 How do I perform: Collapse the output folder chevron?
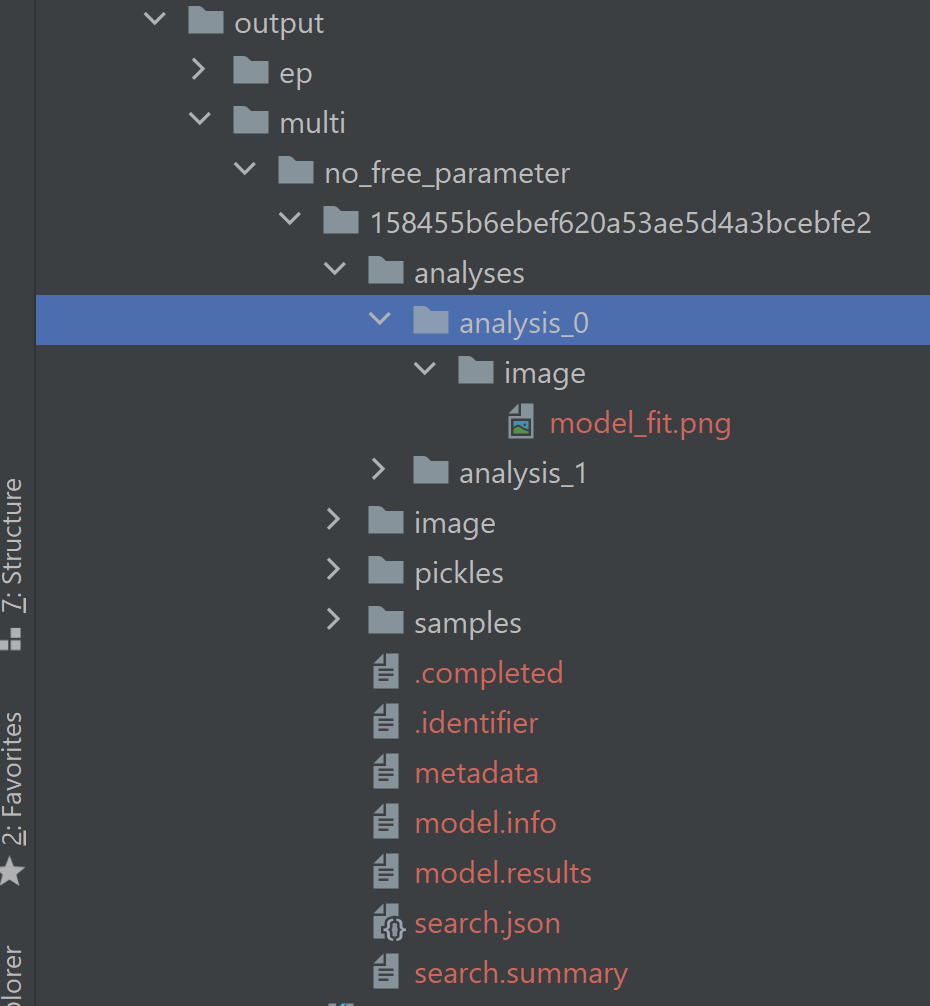tap(155, 19)
